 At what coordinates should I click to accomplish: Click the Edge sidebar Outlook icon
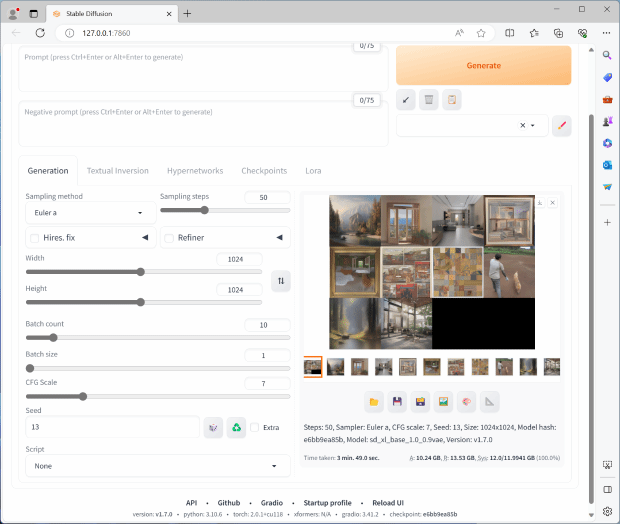pos(607,165)
